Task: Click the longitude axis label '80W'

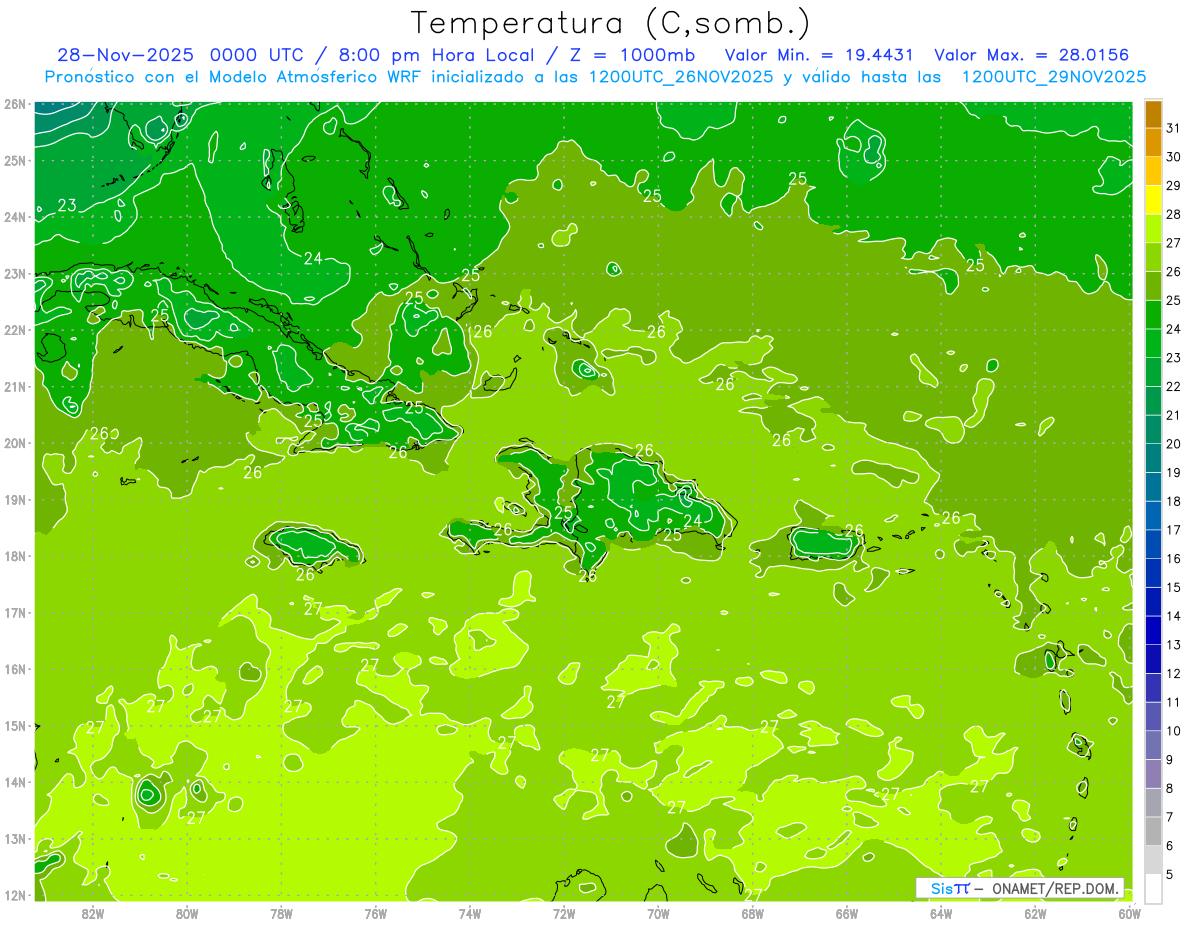Action: click(187, 913)
